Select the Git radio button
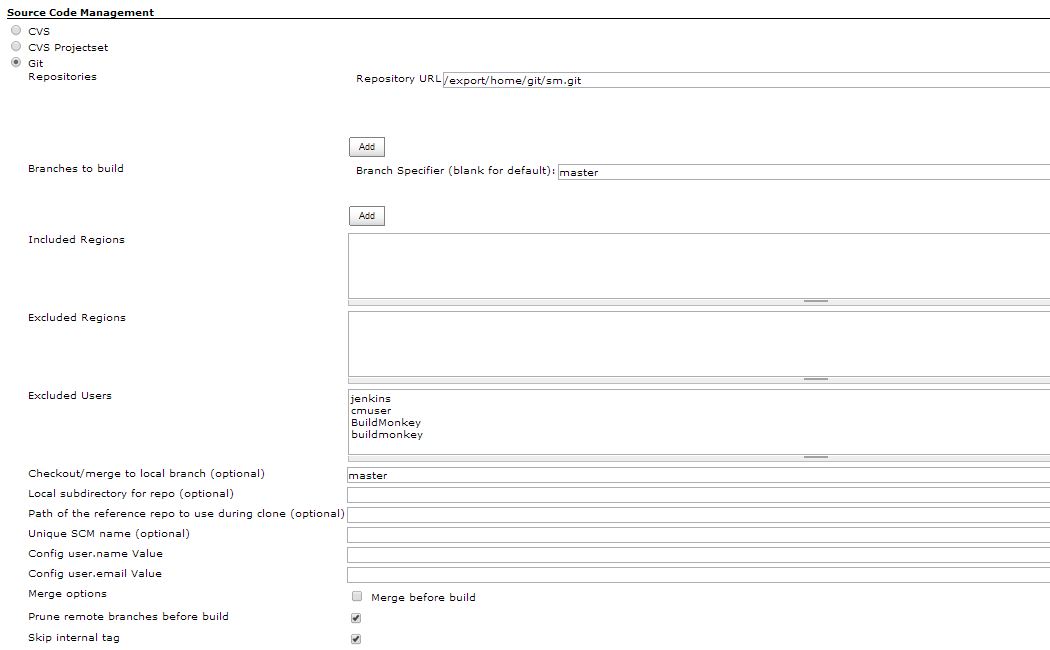 pyautogui.click(x=16, y=63)
